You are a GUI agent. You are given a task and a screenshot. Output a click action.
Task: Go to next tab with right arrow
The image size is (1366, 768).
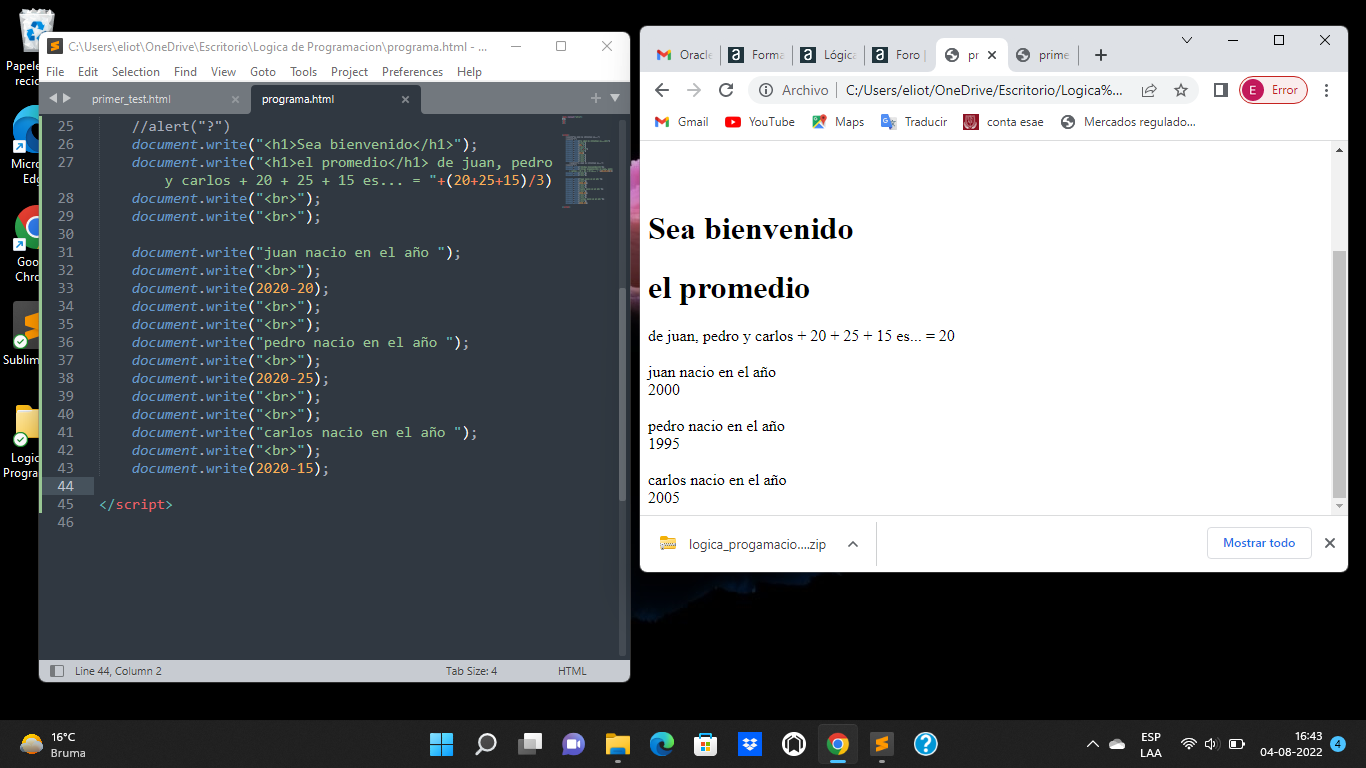click(67, 98)
